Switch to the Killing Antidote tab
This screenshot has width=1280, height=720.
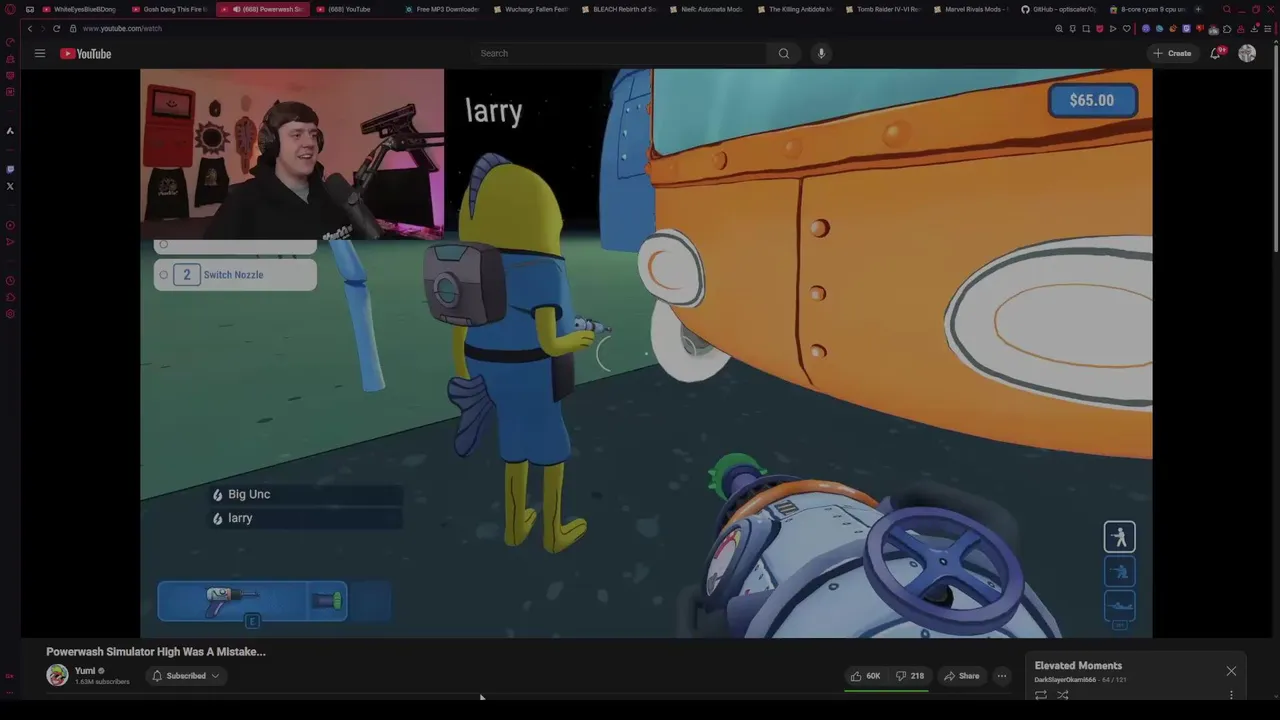point(794,9)
